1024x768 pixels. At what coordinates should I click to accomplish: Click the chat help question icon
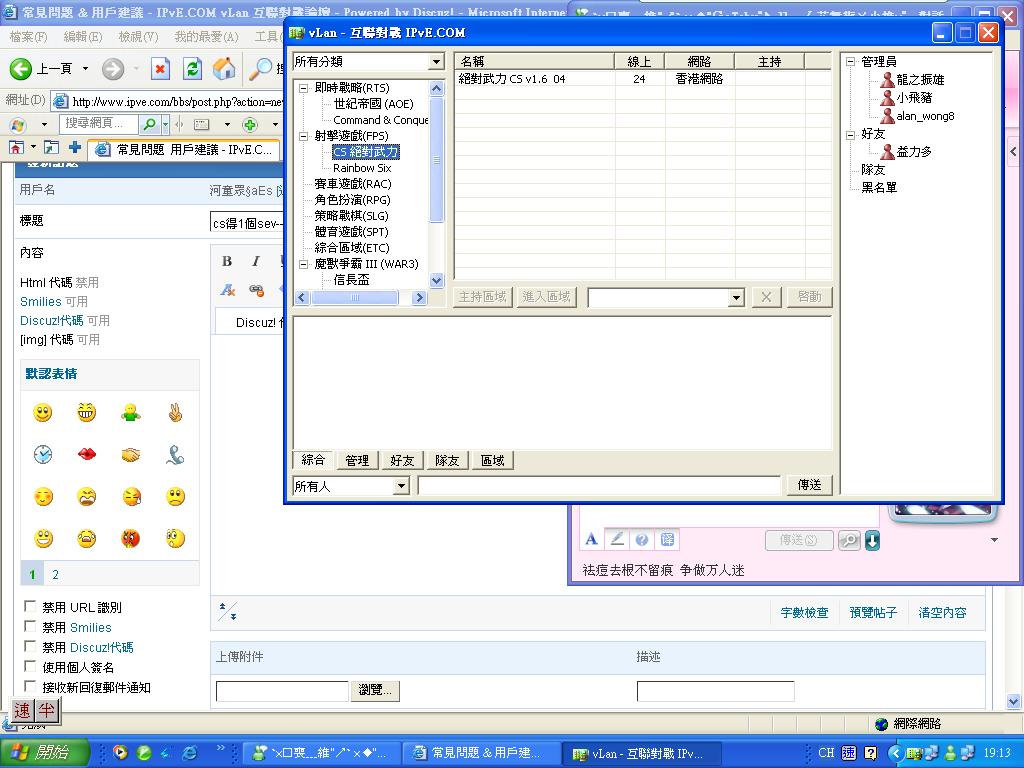642,539
